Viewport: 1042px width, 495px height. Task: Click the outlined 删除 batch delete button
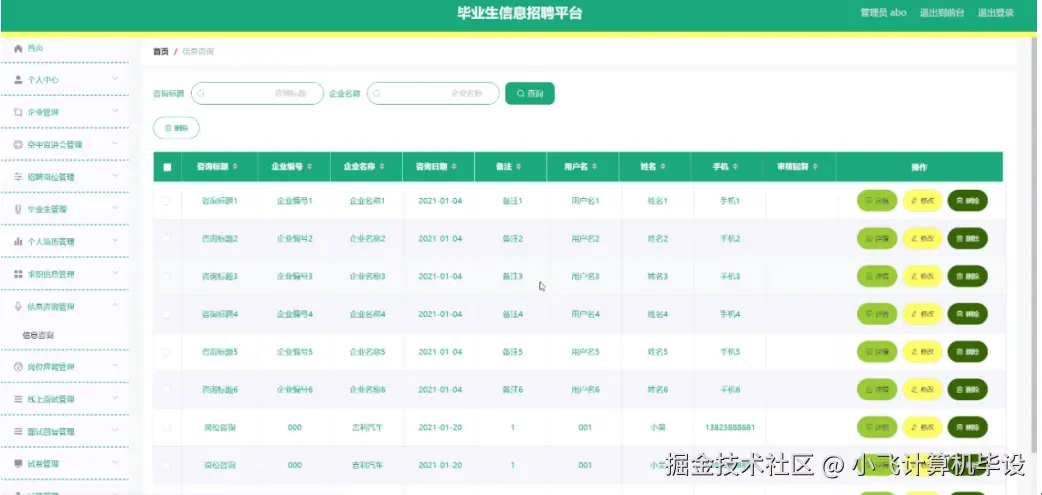[176, 128]
